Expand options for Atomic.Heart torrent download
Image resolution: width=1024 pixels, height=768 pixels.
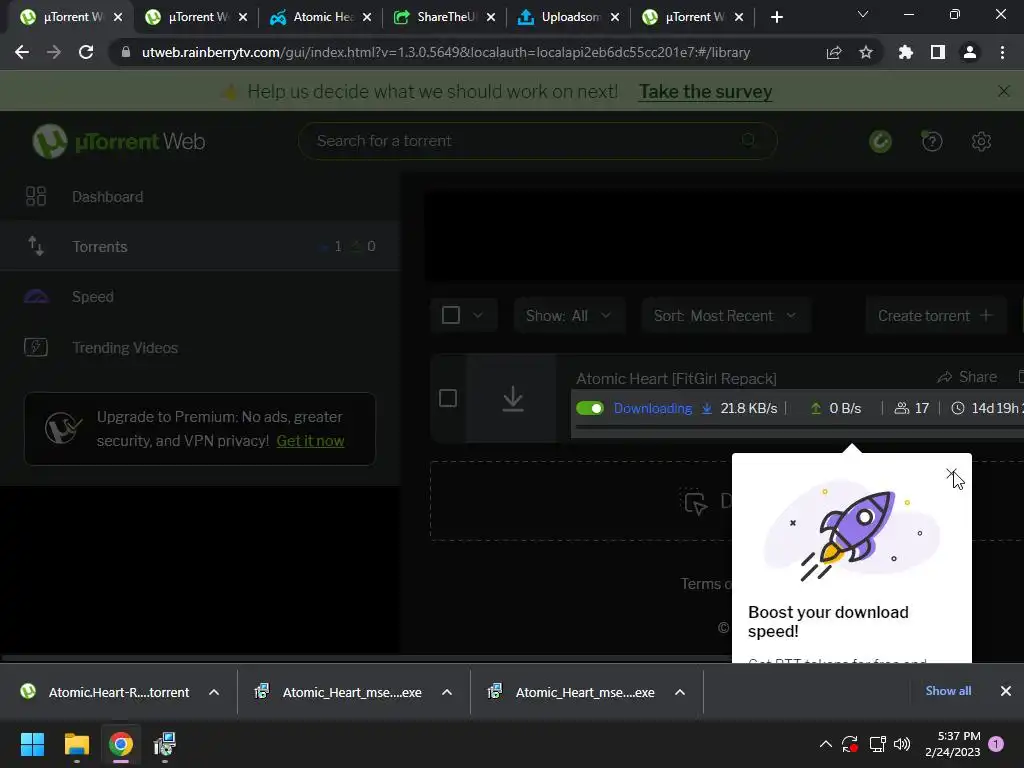(214, 692)
